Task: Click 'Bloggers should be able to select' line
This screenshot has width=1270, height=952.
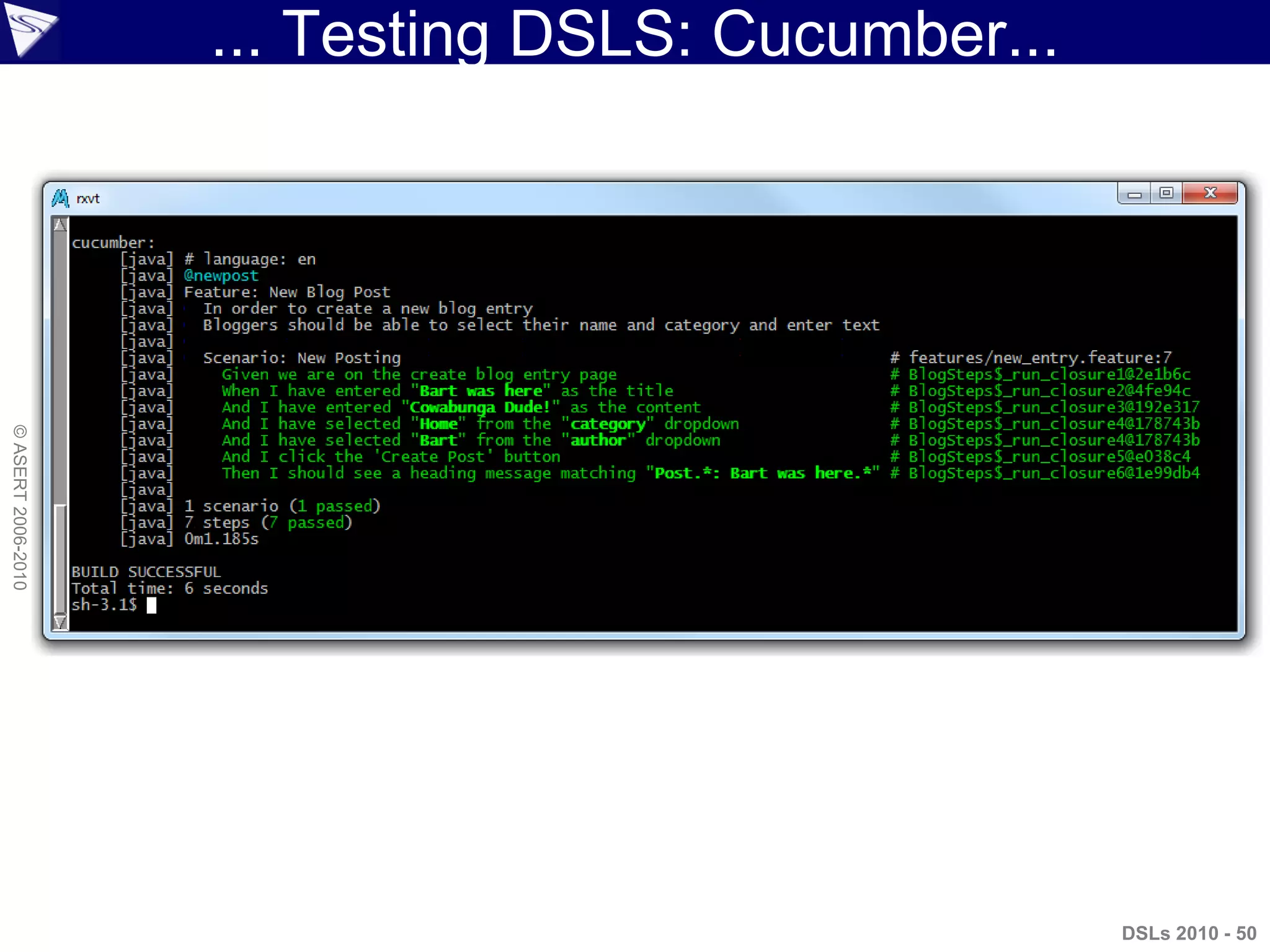Action: (x=541, y=325)
